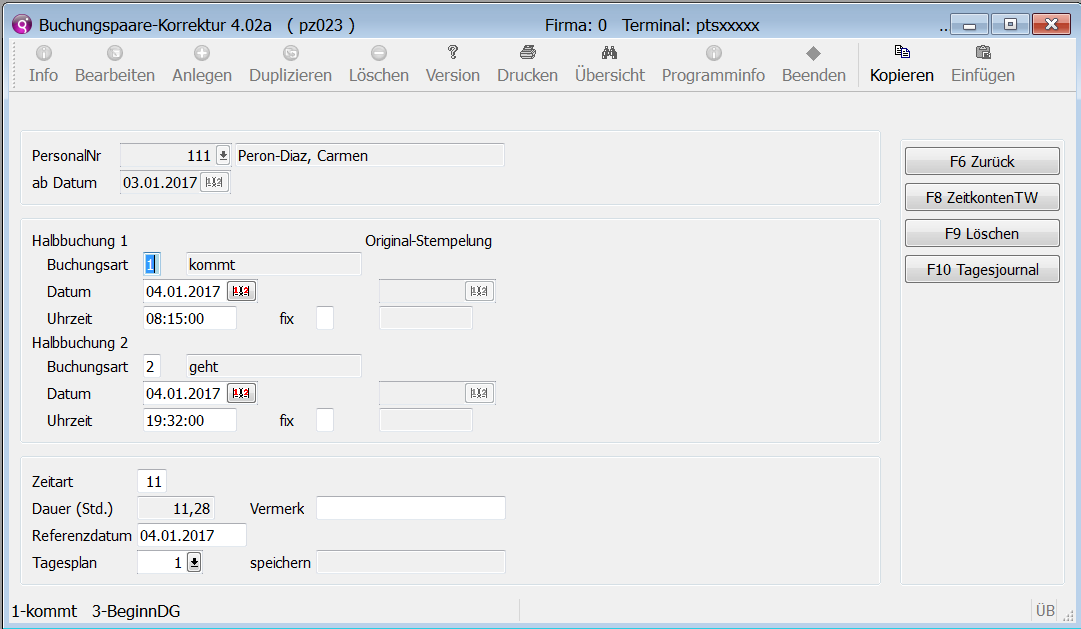This screenshot has width=1081, height=629.
Task: Click the Einfügen toolbar icon
Action: 982,53
